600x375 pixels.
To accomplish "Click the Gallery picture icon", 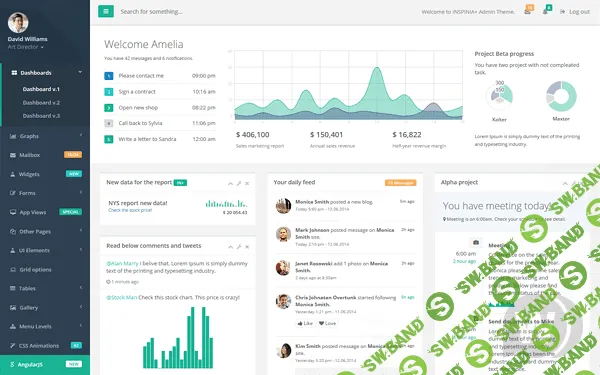I will coord(13,307).
